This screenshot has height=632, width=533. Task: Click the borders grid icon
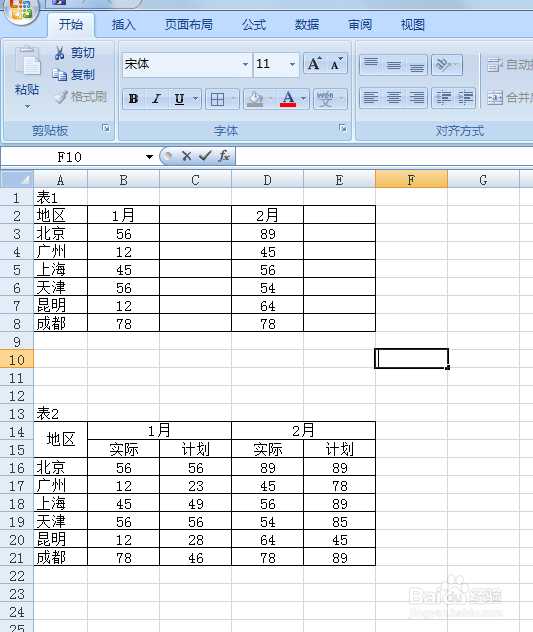217,99
